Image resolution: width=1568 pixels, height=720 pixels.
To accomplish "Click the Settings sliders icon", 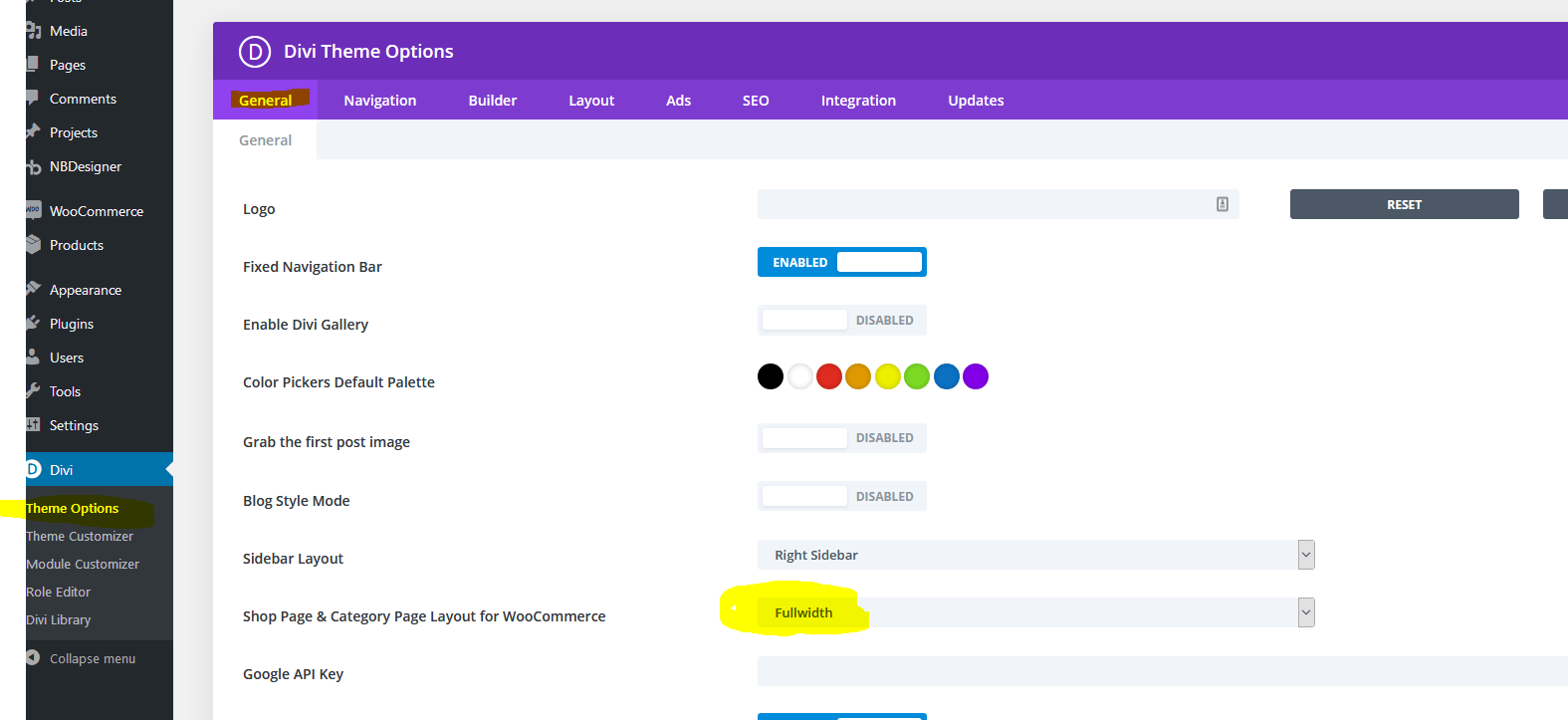I will [33, 425].
